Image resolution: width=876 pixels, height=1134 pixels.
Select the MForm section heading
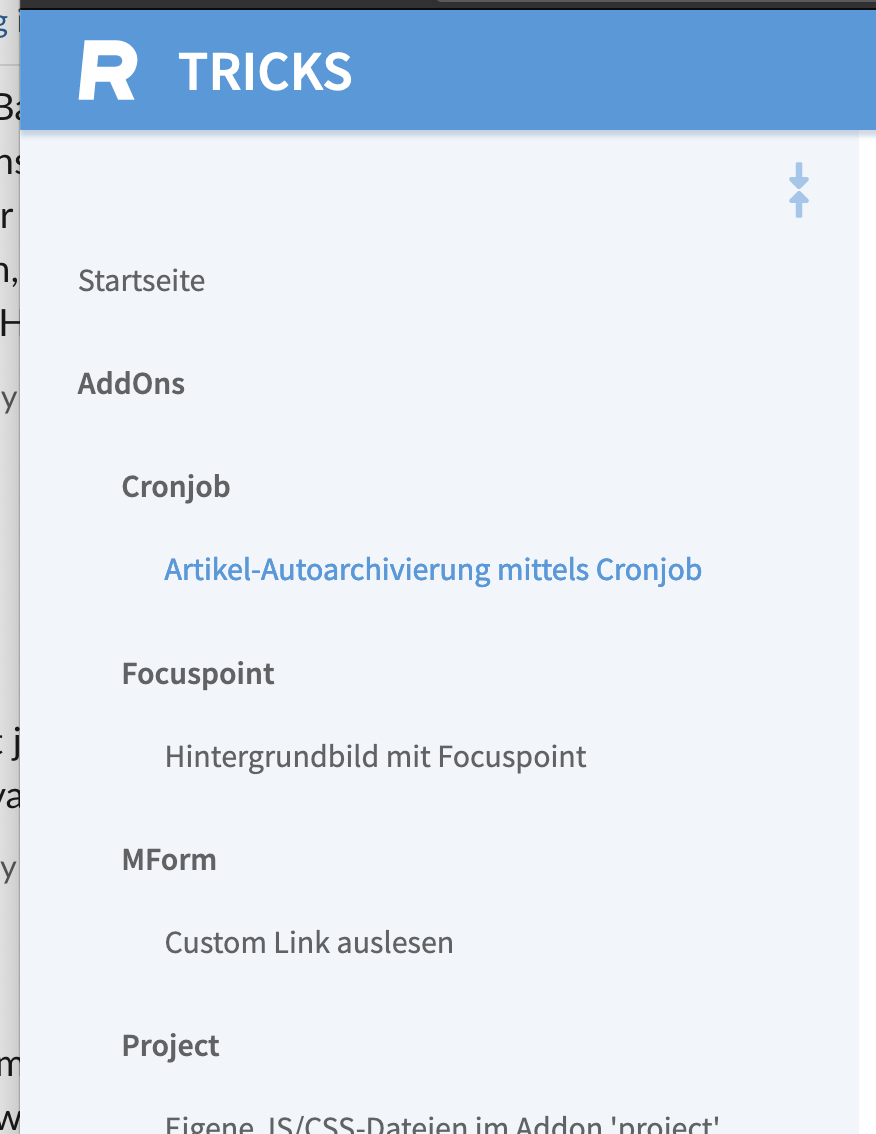pos(168,859)
